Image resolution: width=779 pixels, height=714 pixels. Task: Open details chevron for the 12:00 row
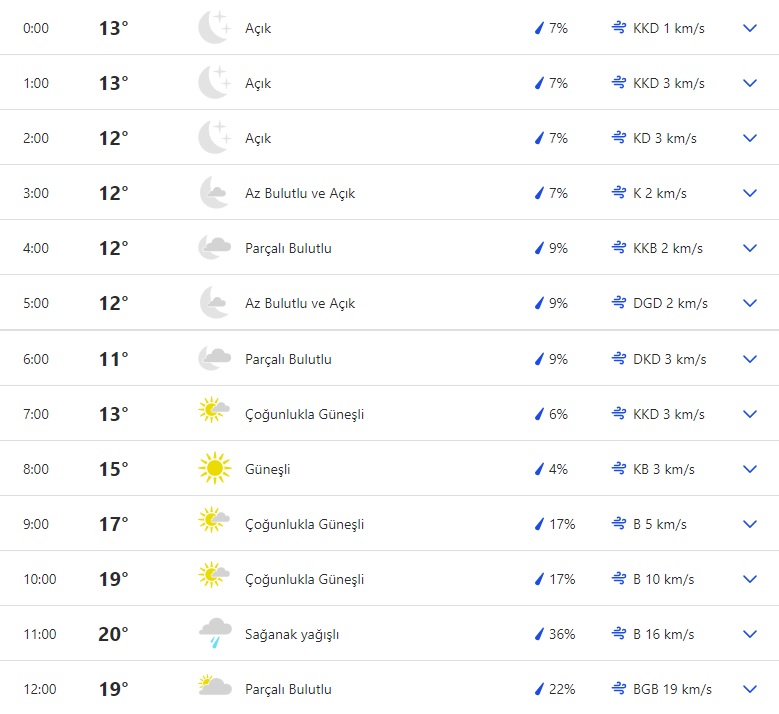(x=750, y=689)
